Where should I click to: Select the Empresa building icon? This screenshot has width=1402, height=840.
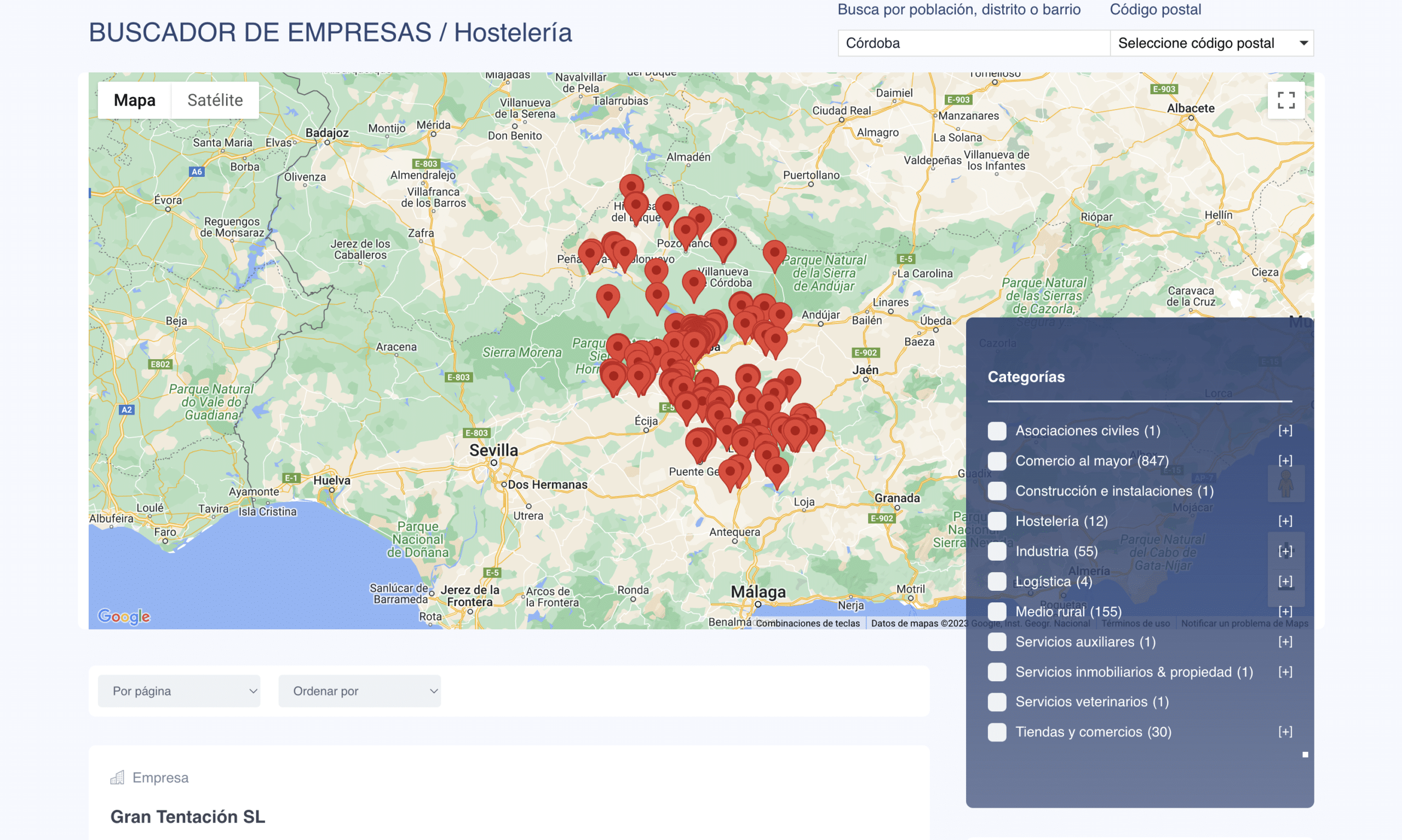(x=117, y=777)
